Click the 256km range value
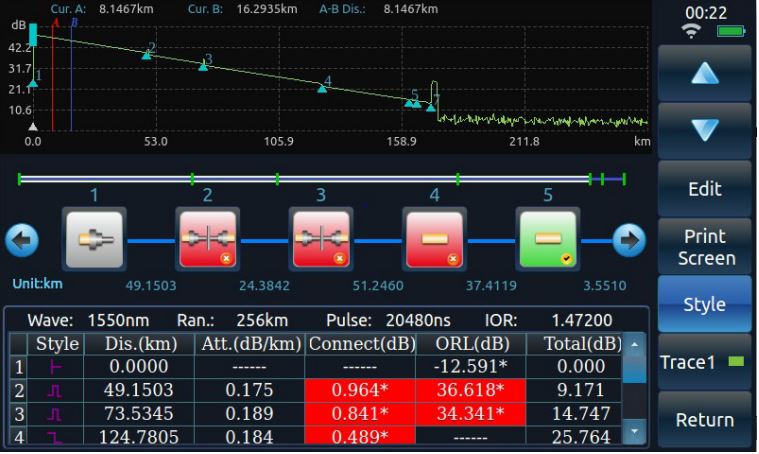This screenshot has height=454, width=759. click(262, 320)
